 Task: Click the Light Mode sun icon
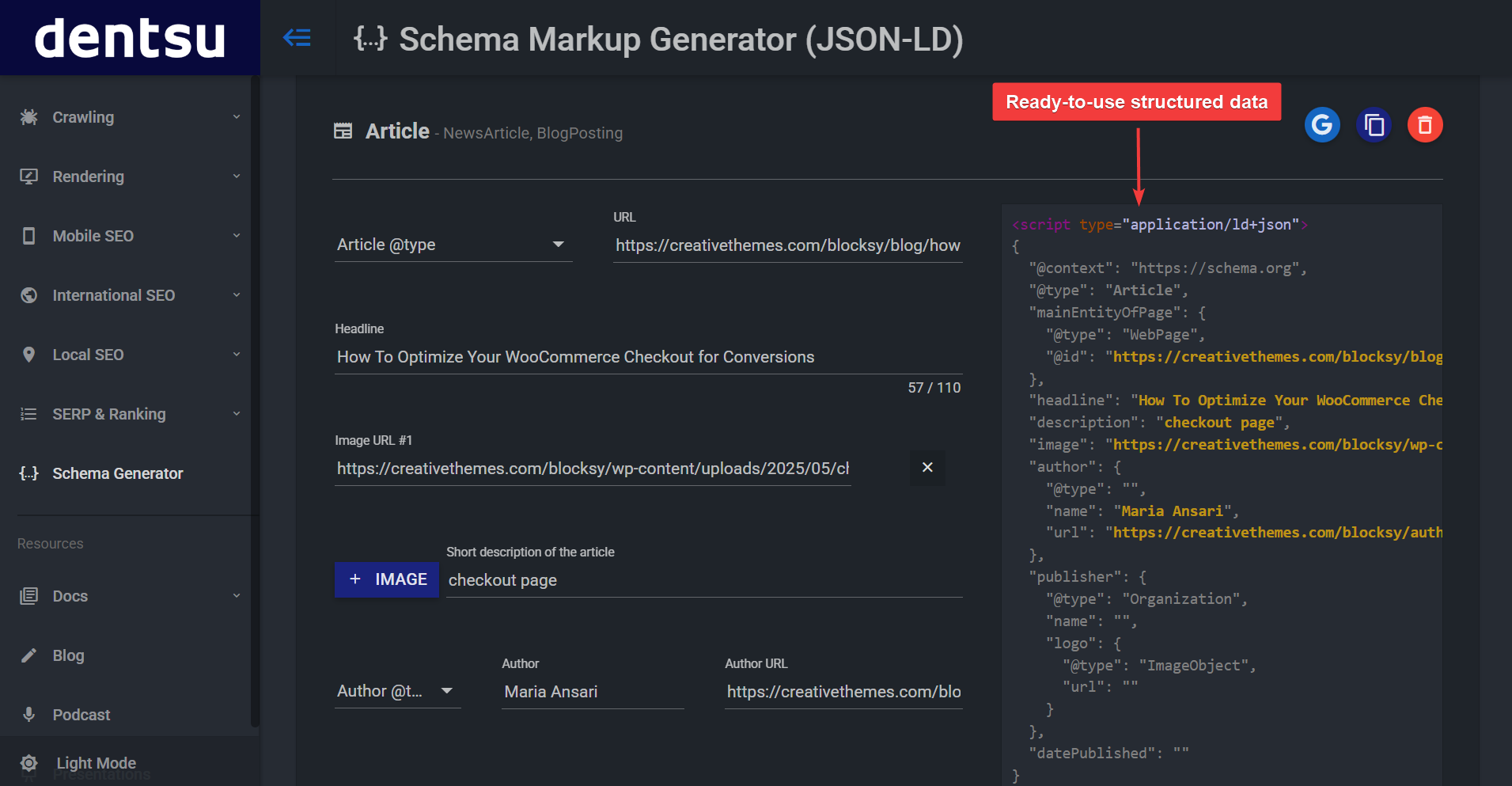tap(29, 763)
